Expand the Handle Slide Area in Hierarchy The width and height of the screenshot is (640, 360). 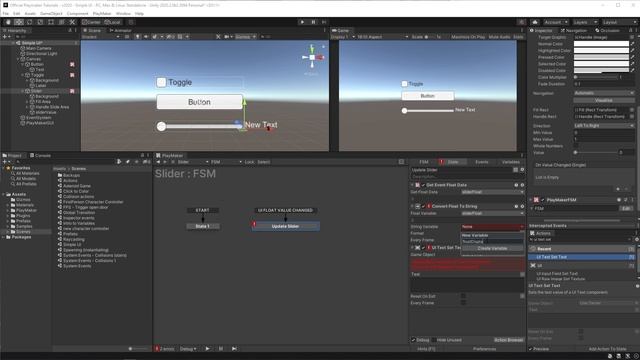[x=28, y=107]
